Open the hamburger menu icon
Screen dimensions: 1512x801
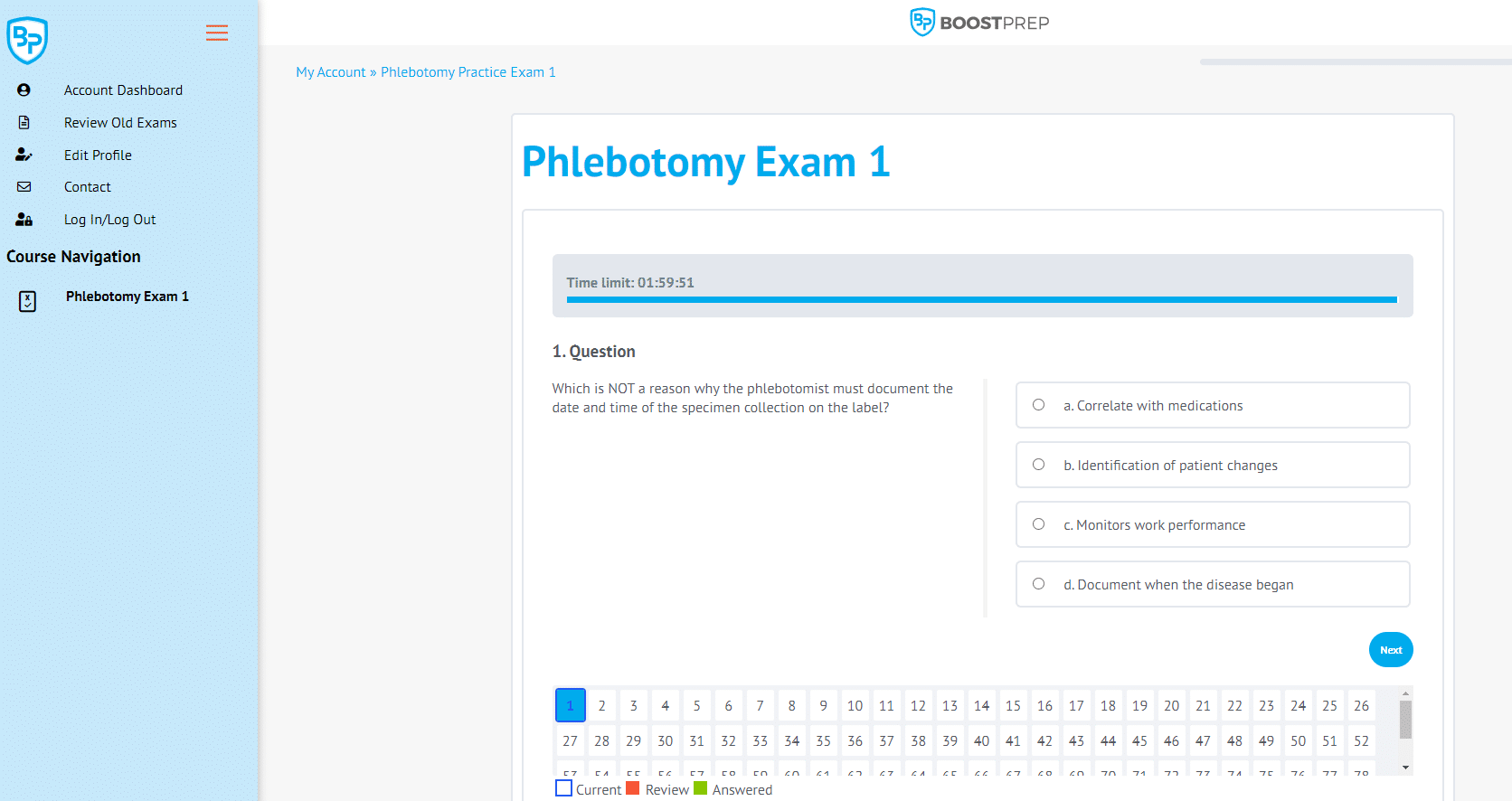(x=216, y=33)
